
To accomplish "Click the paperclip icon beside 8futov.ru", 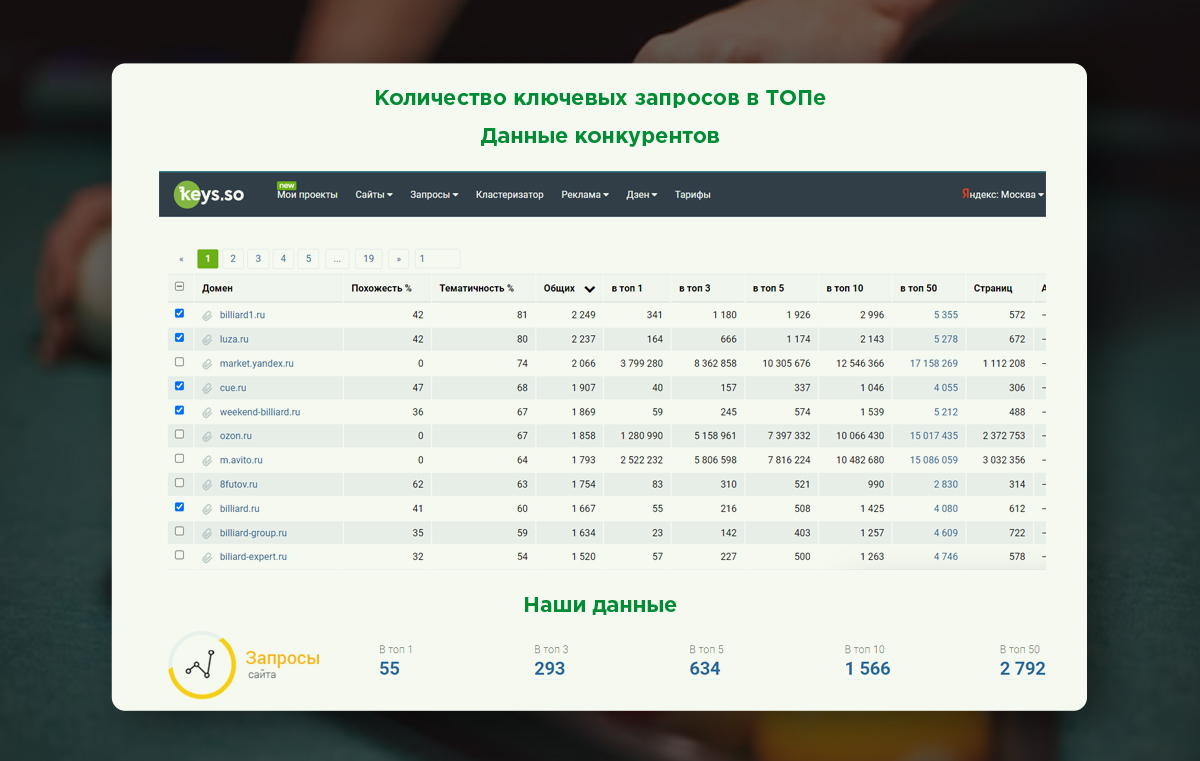I will click(207, 485).
